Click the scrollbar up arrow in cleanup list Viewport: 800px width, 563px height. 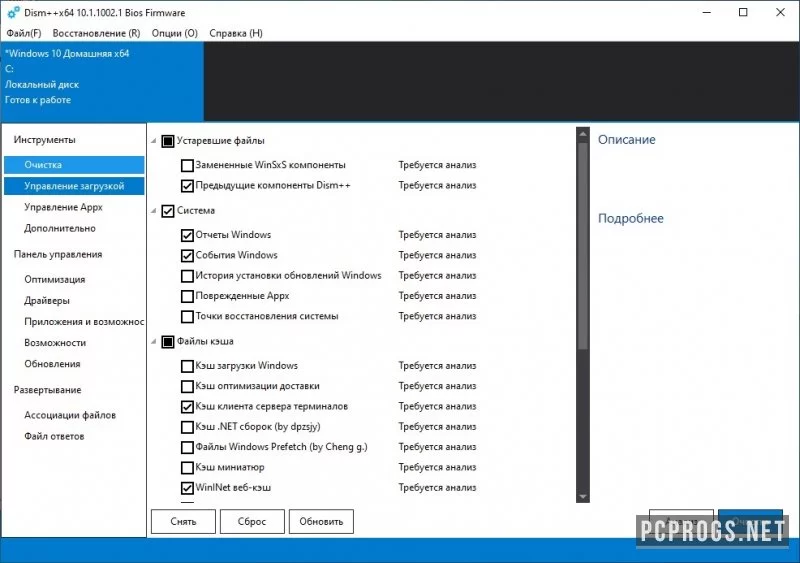583,134
